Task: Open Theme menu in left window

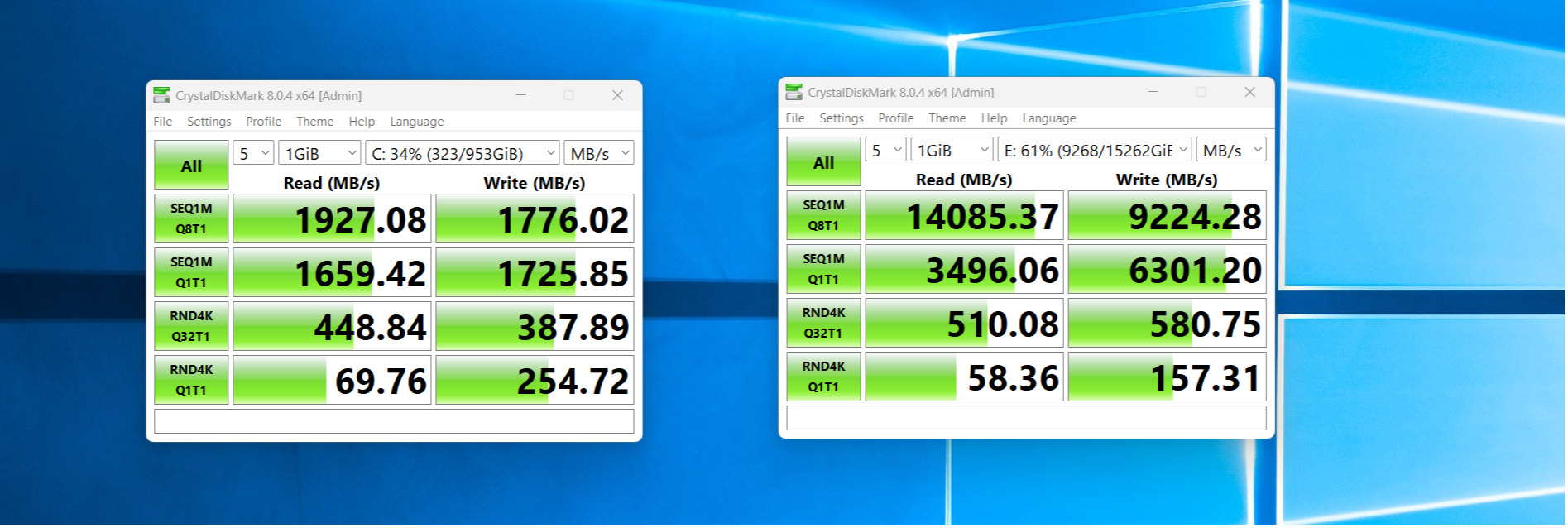Action: point(315,122)
